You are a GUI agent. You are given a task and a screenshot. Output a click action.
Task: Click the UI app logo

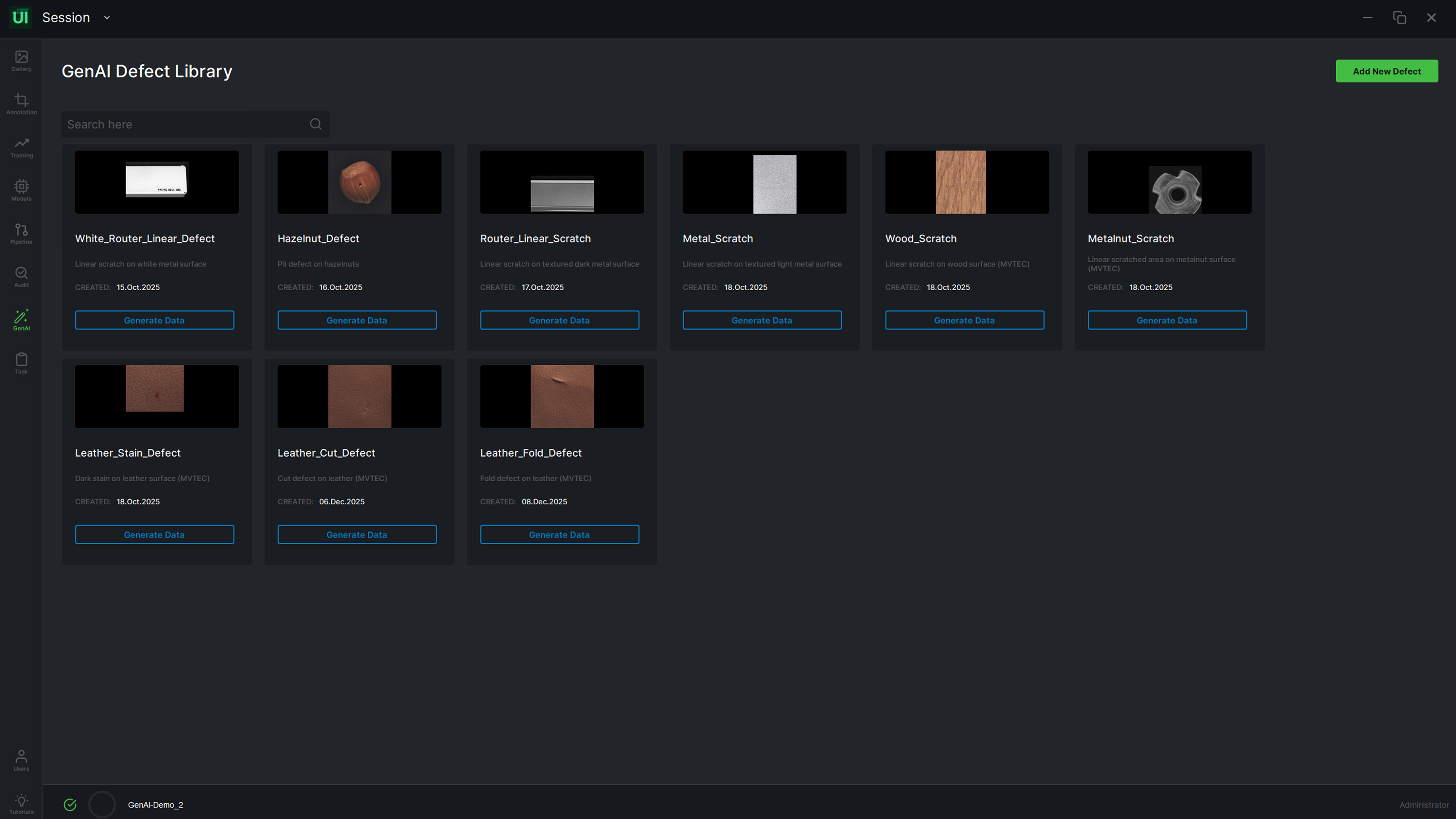click(20, 17)
